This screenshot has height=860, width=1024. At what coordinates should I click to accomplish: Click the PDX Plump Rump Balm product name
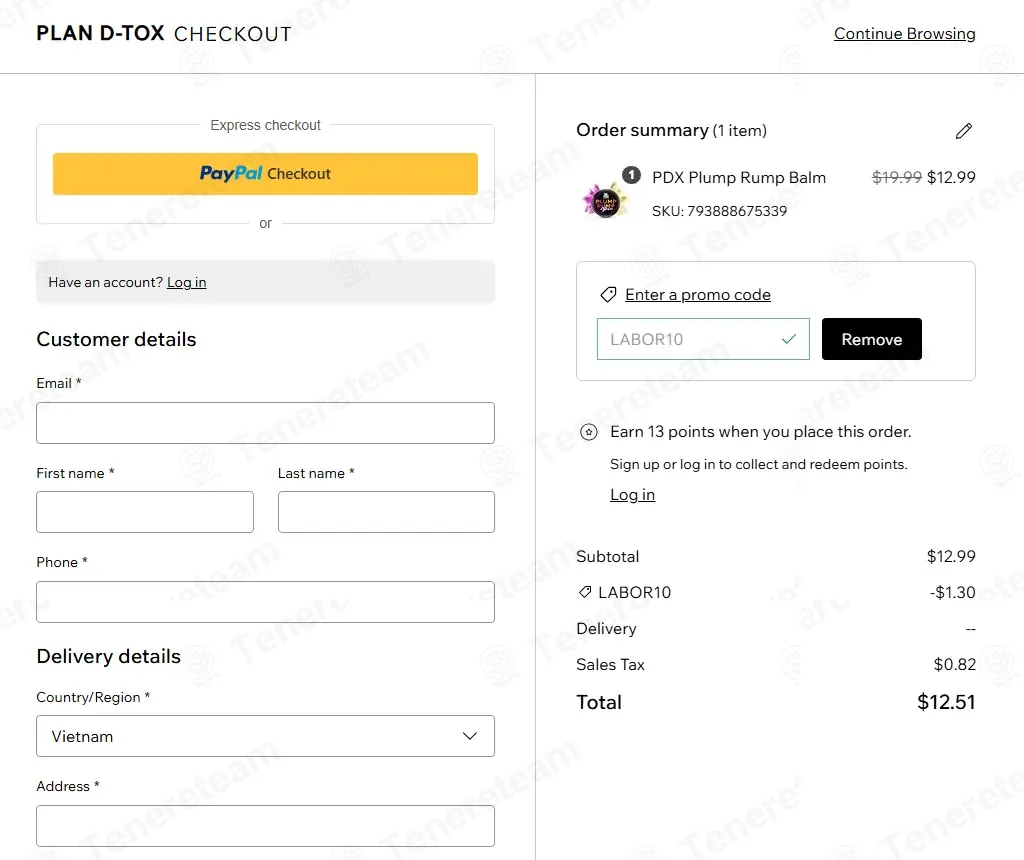739,178
